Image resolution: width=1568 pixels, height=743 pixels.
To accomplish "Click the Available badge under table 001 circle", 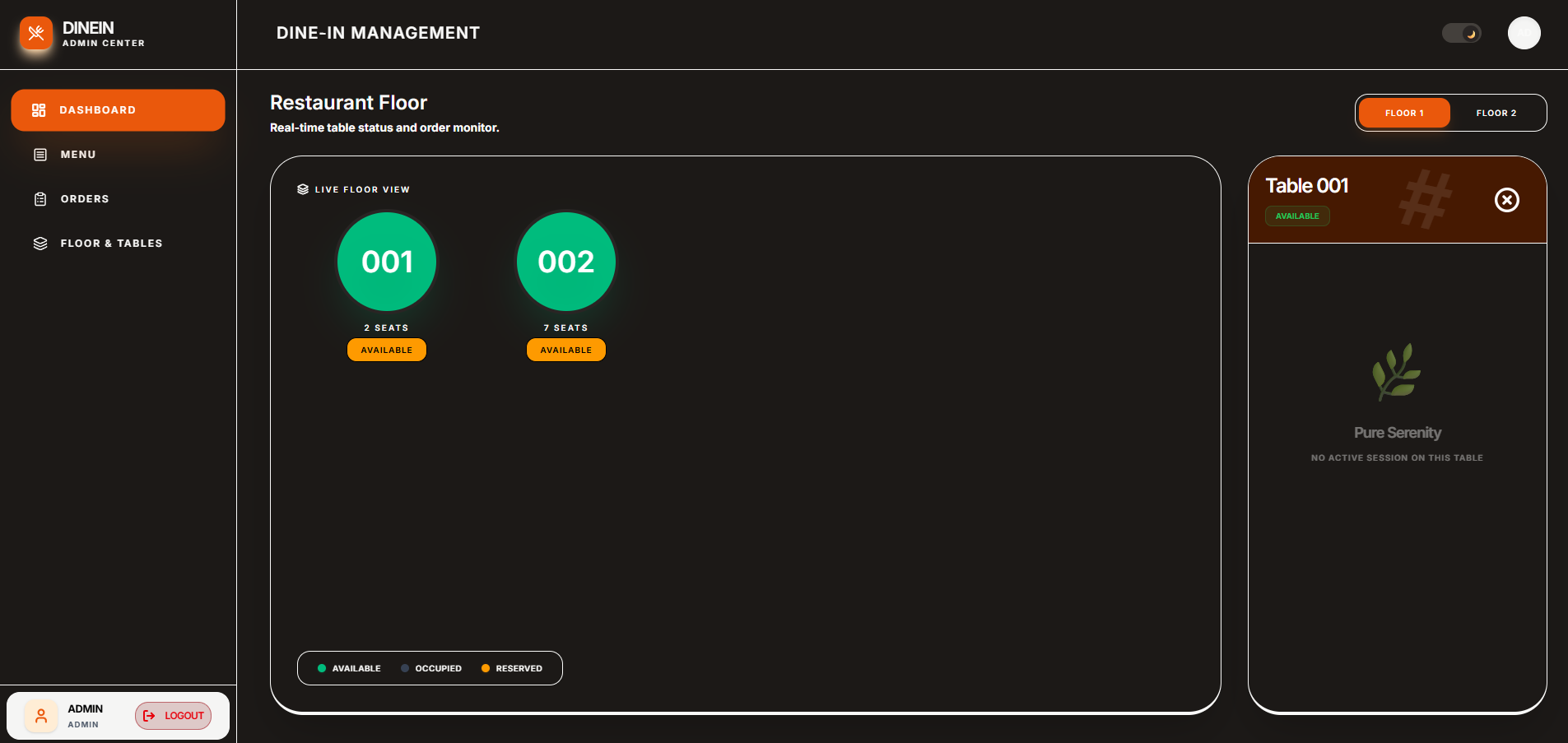I will point(387,350).
